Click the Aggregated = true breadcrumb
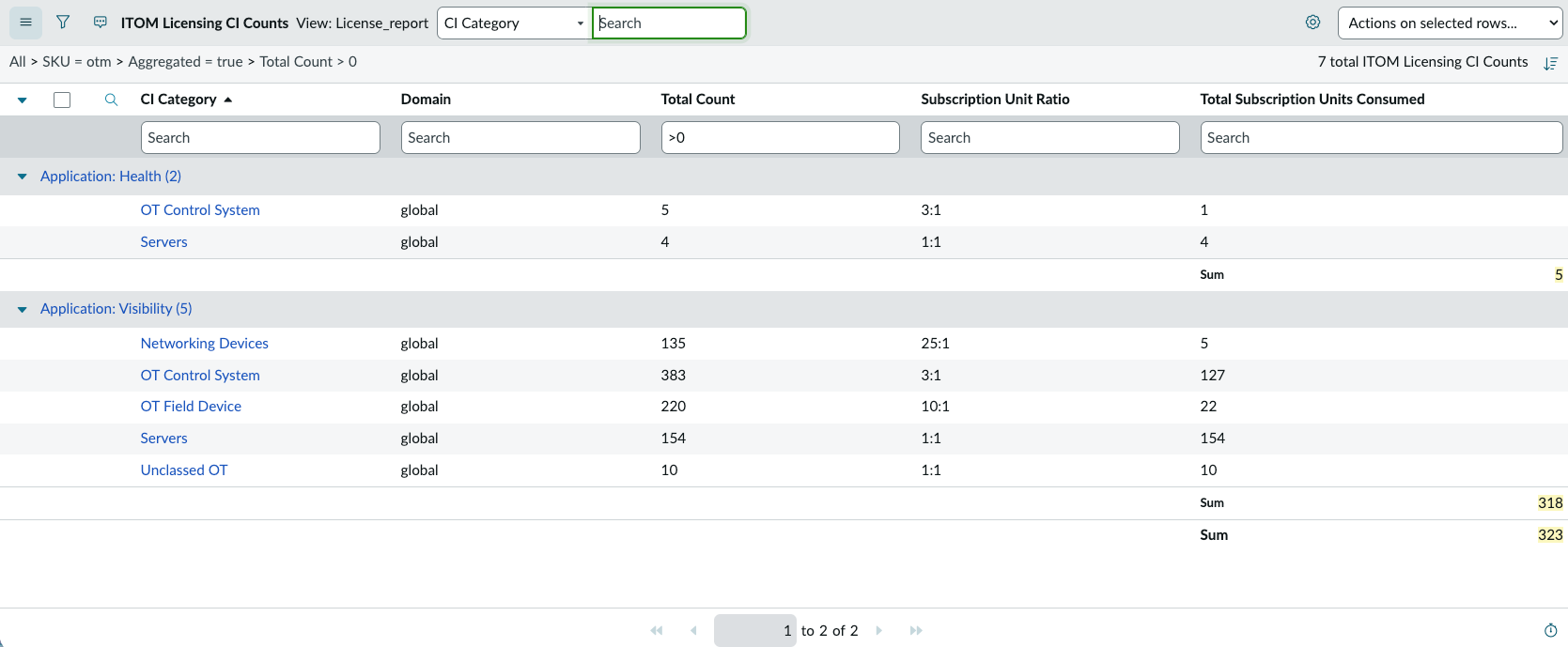This screenshot has width=1568, height=647. [x=185, y=62]
